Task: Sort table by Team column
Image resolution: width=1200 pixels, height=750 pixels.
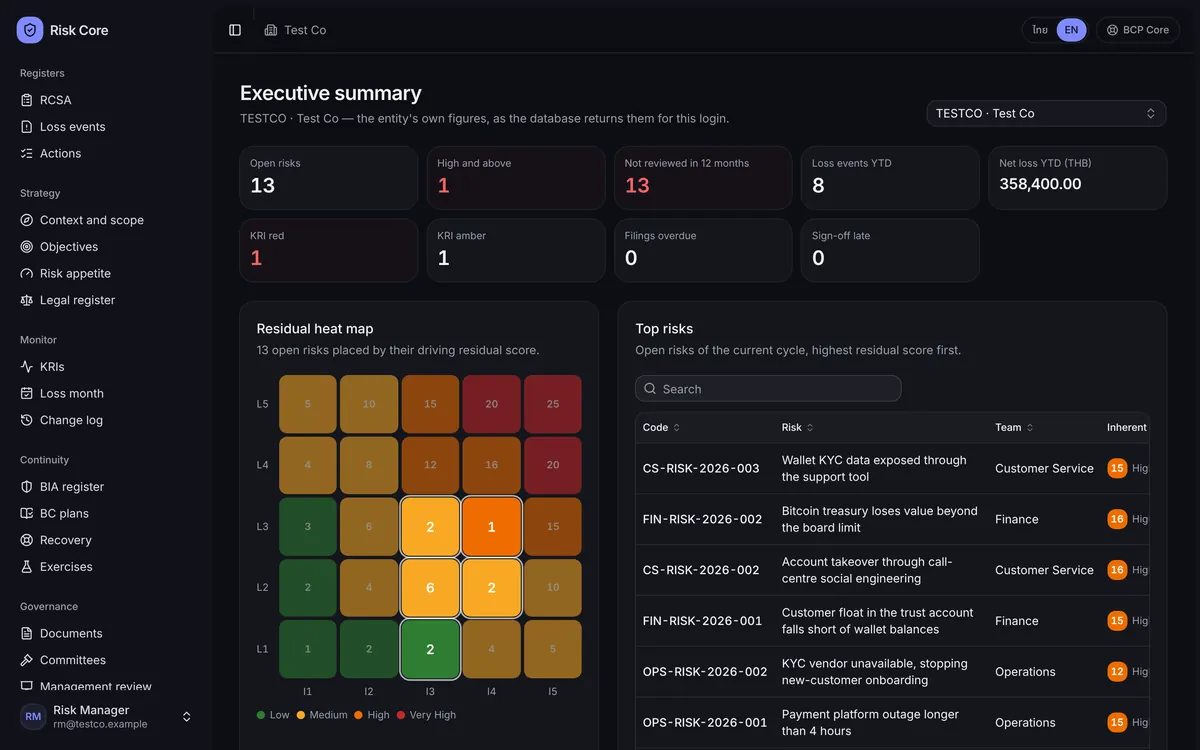Action: coord(1015,427)
